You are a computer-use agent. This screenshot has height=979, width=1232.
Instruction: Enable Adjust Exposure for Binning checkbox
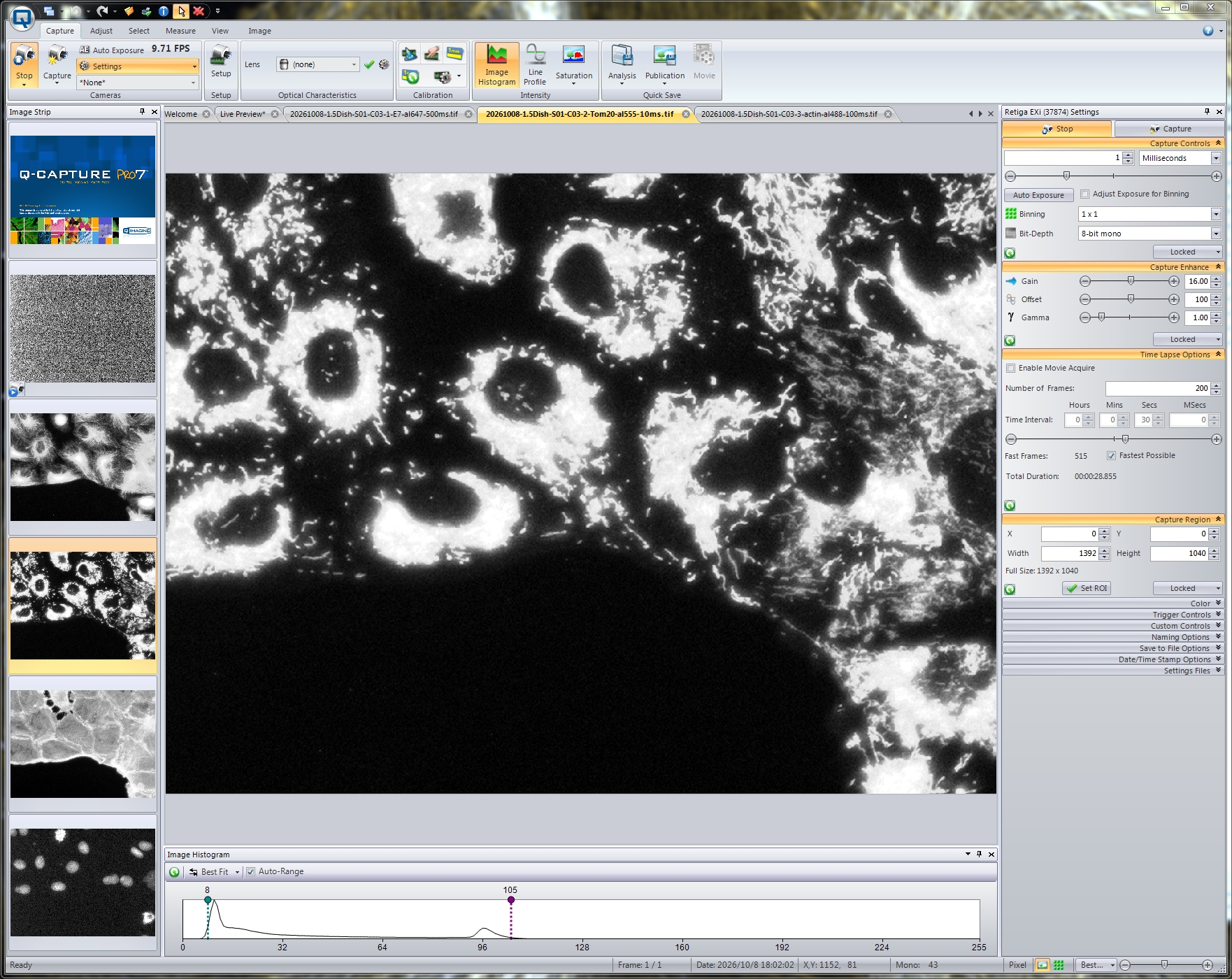pos(1085,194)
